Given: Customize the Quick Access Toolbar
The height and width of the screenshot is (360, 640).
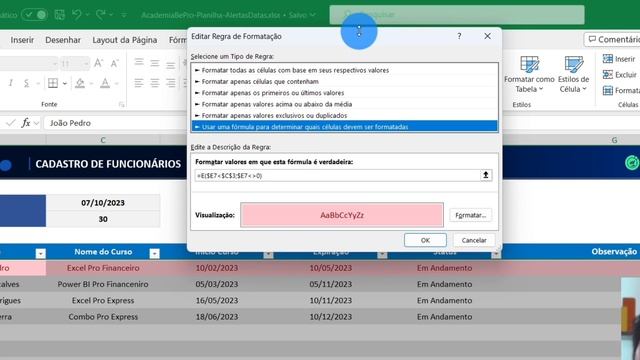Looking at the screenshot, I should [x=124, y=15].
